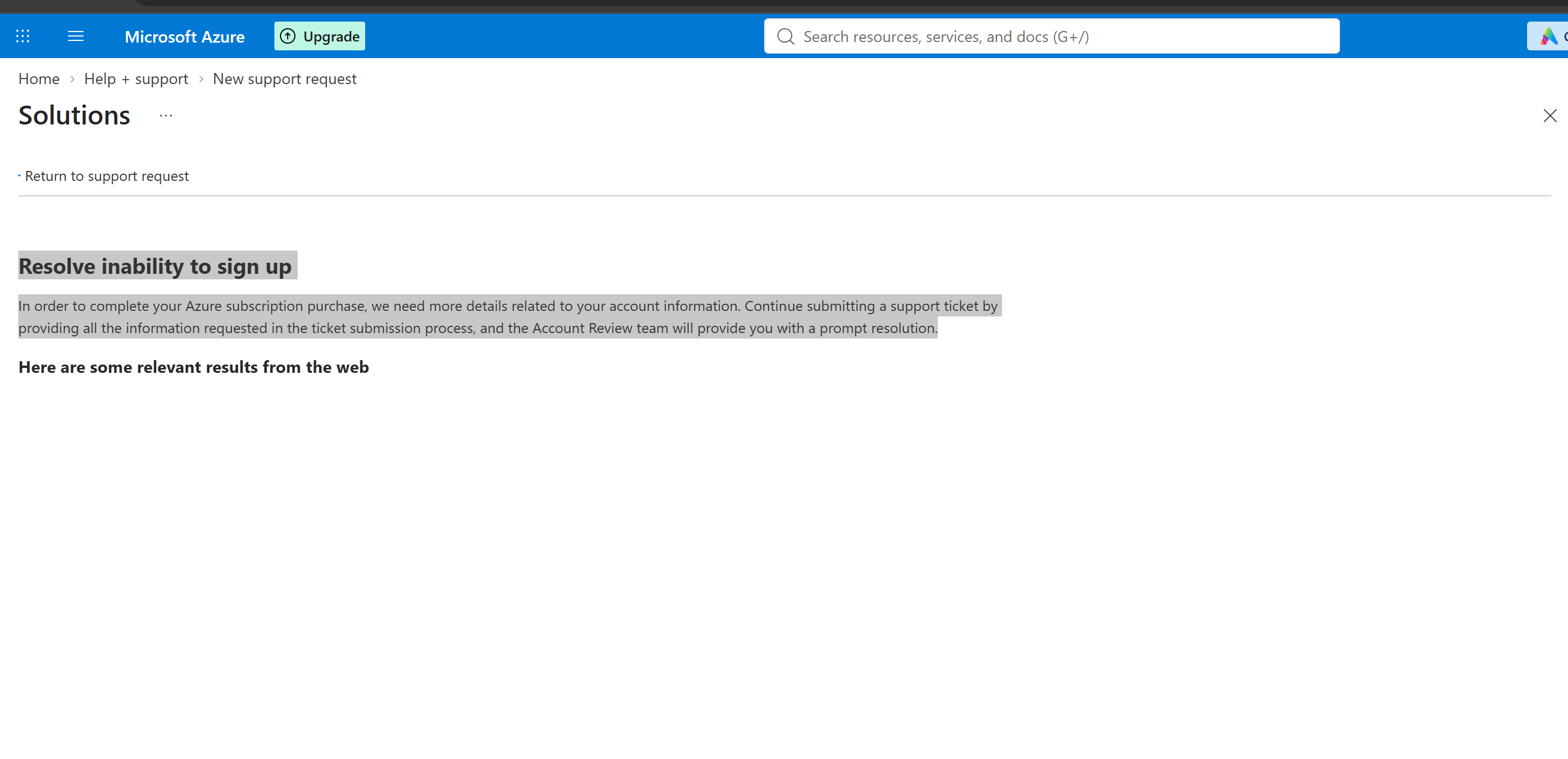Open the portal hamburger menu
The width and height of the screenshot is (1568, 759).
point(75,37)
